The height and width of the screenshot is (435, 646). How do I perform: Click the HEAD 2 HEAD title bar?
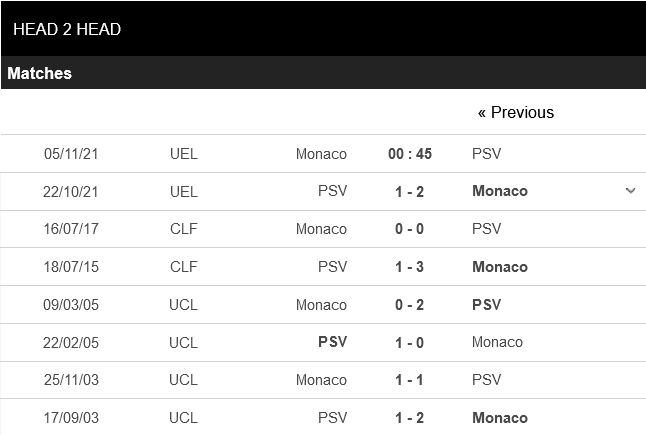pyautogui.click(x=67, y=30)
